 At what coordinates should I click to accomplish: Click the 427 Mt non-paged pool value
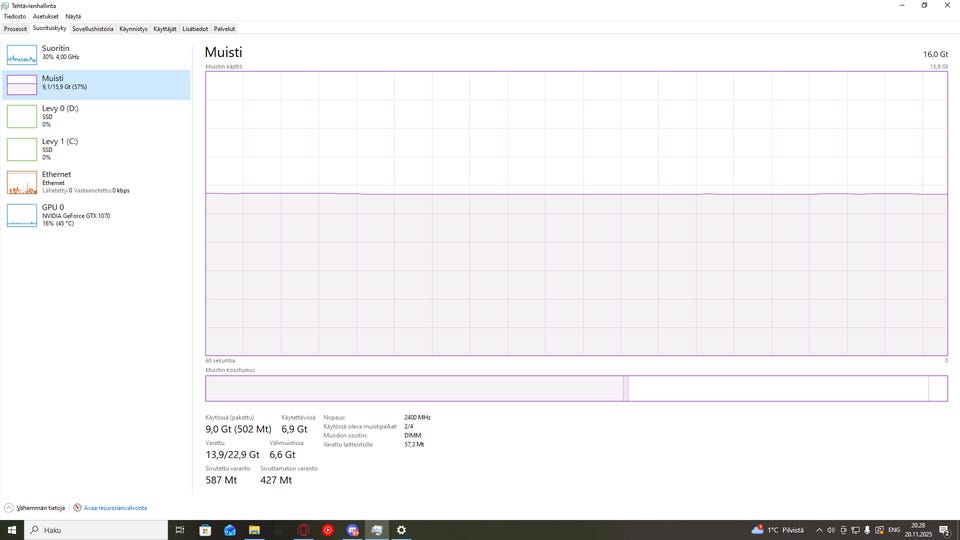pyautogui.click(x=276, y=481)
